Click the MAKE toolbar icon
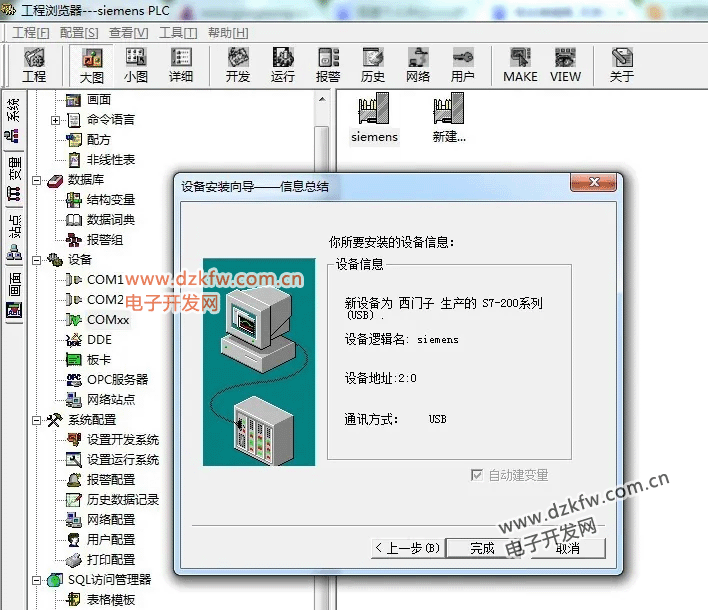This screenshot has height=610, width=708. click(520, 65)
